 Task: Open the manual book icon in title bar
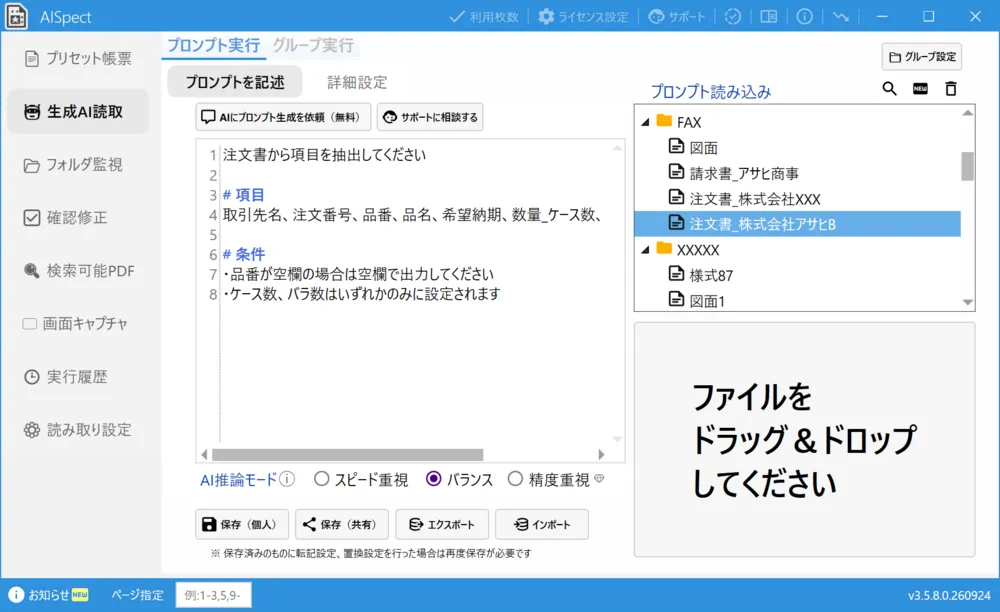click(x=768, y=17)
